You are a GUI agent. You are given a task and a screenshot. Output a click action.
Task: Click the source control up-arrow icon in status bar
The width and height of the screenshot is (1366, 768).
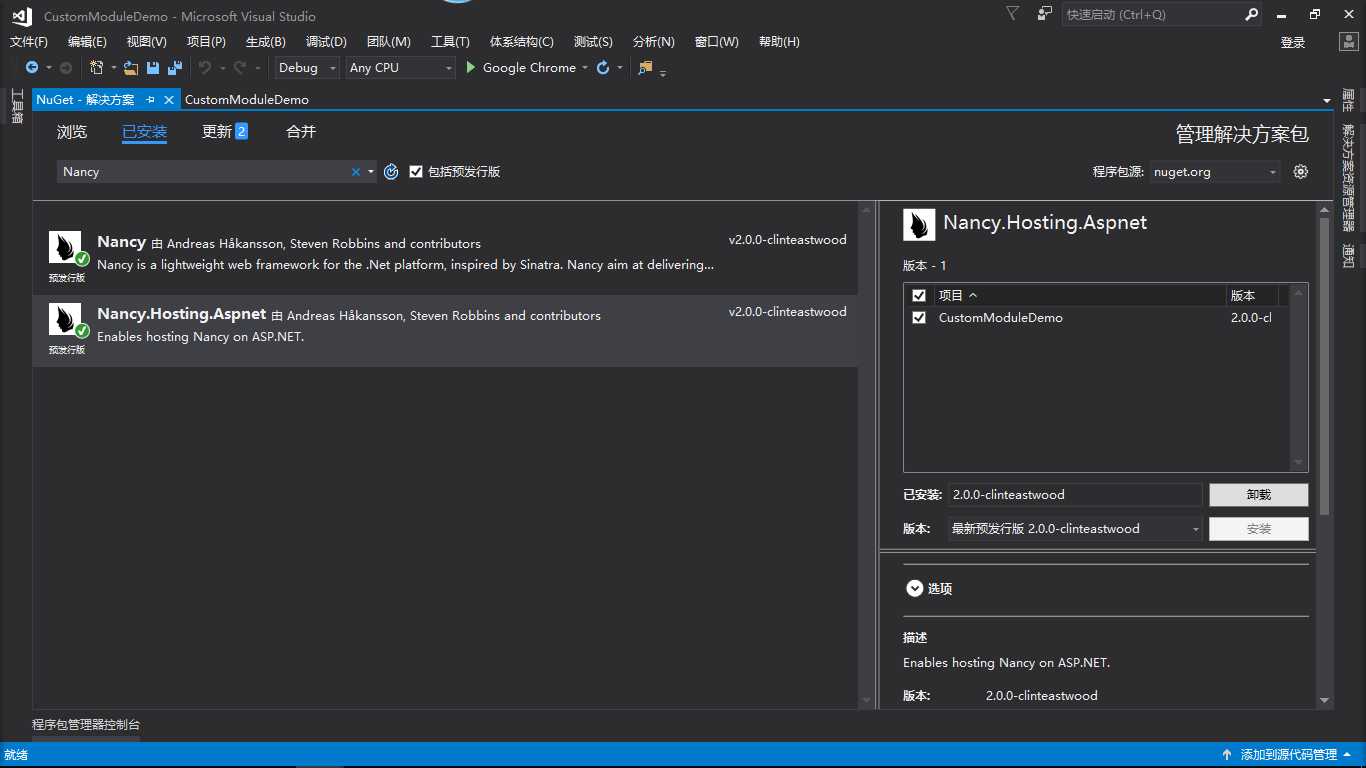click(x=1227, y=755)
